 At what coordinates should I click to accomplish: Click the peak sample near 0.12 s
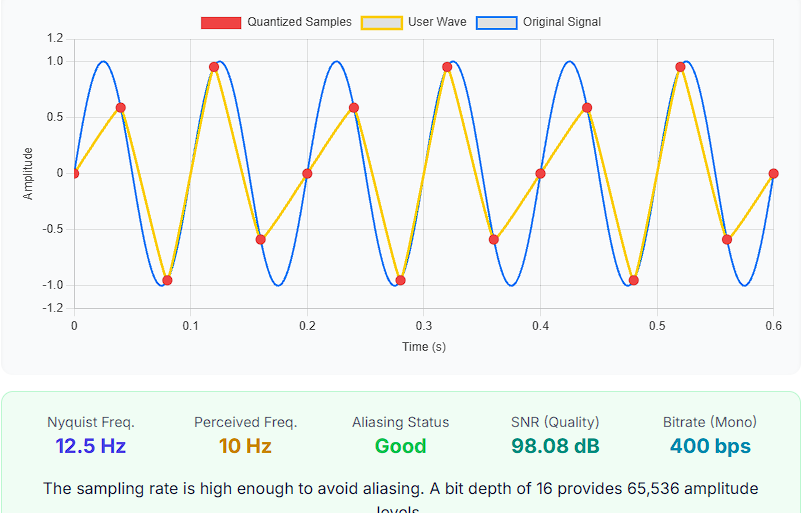(214, 67)
